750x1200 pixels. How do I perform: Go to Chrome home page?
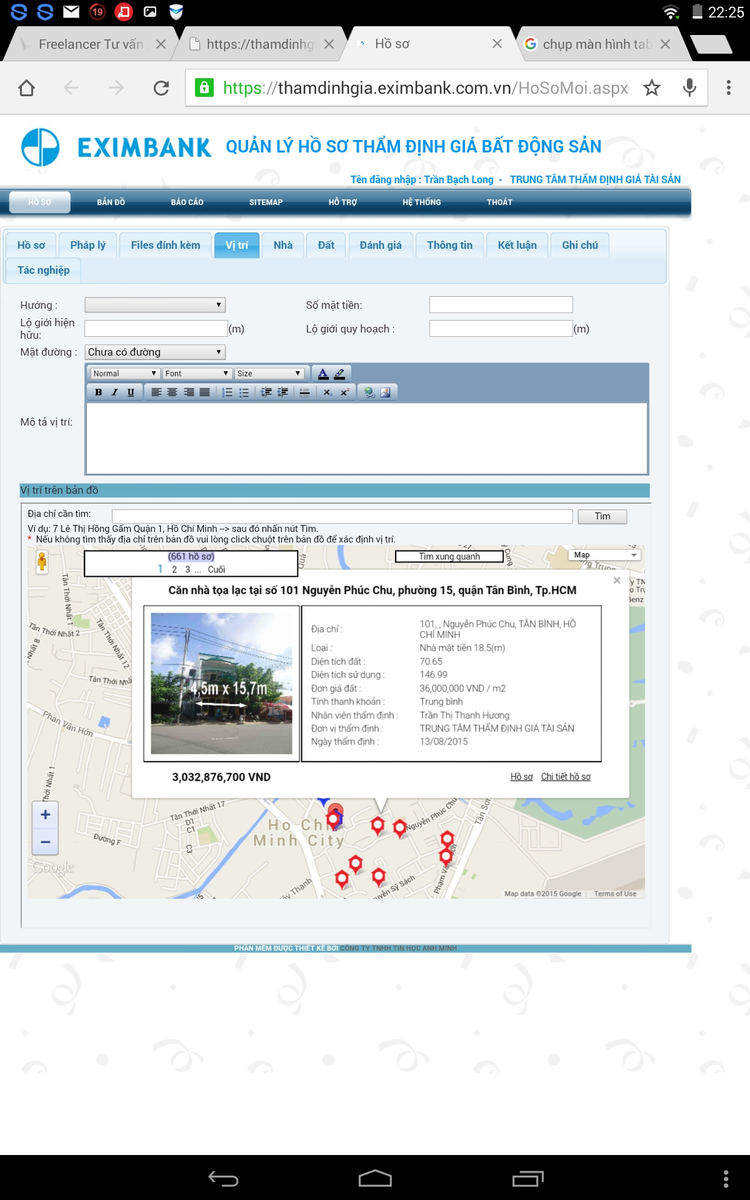coord(26,88)
